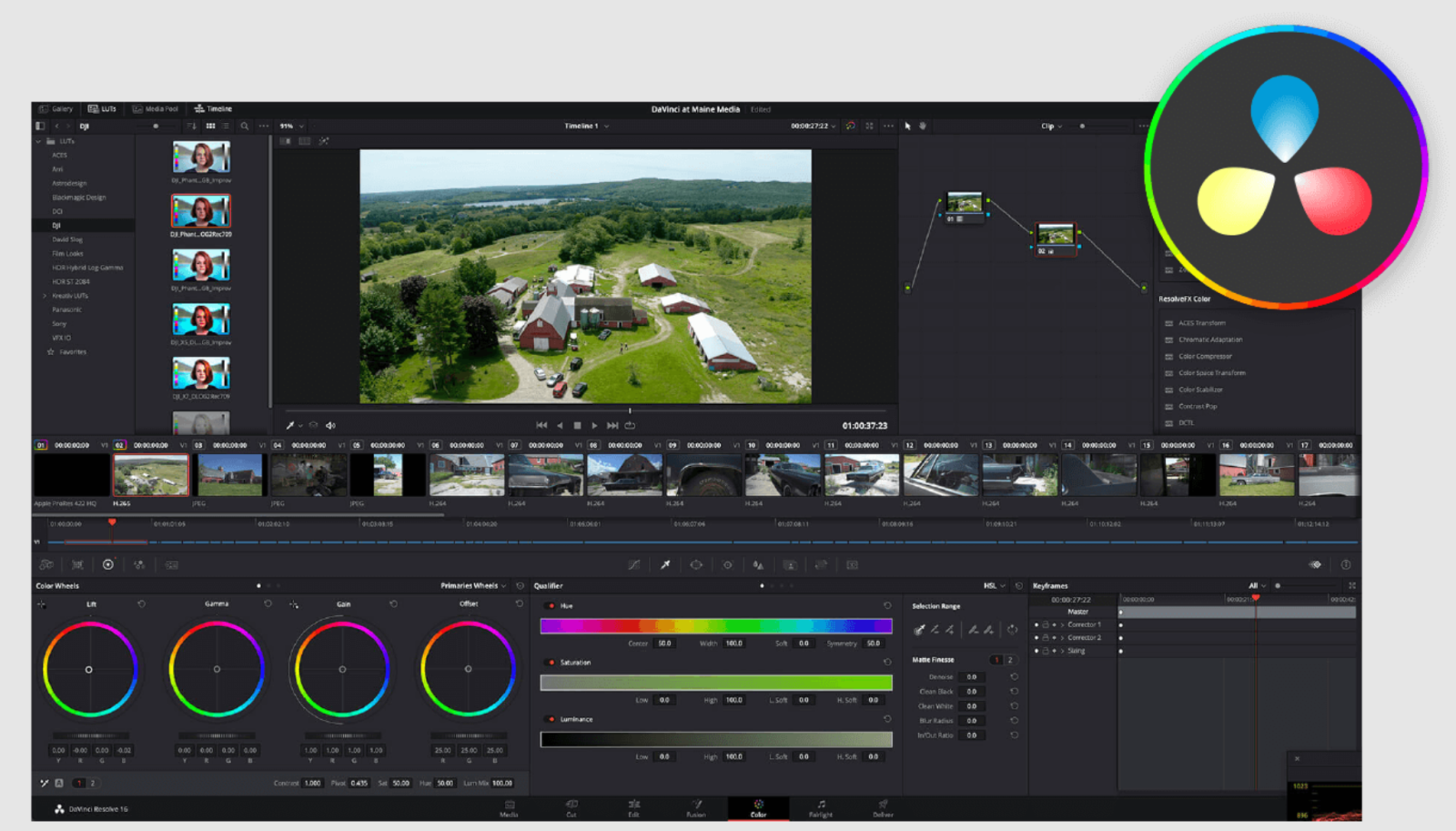
Task: Toggle the Saturation qualifier on or off
Action: point(551,663)
